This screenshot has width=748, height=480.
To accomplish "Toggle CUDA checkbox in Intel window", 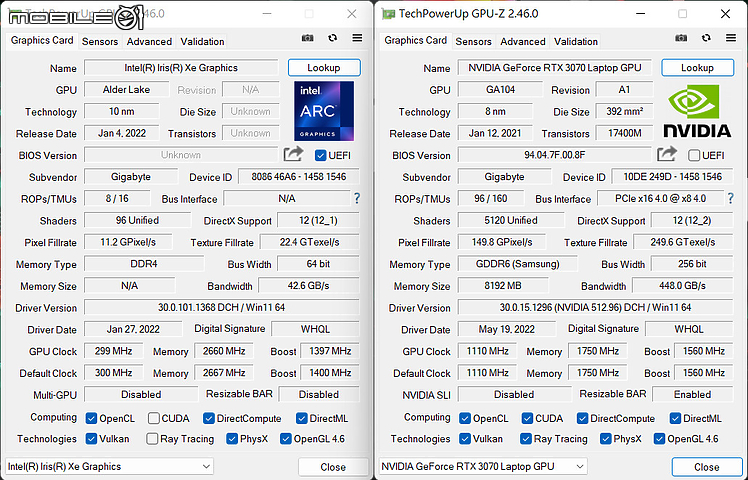I will [154, 418].
